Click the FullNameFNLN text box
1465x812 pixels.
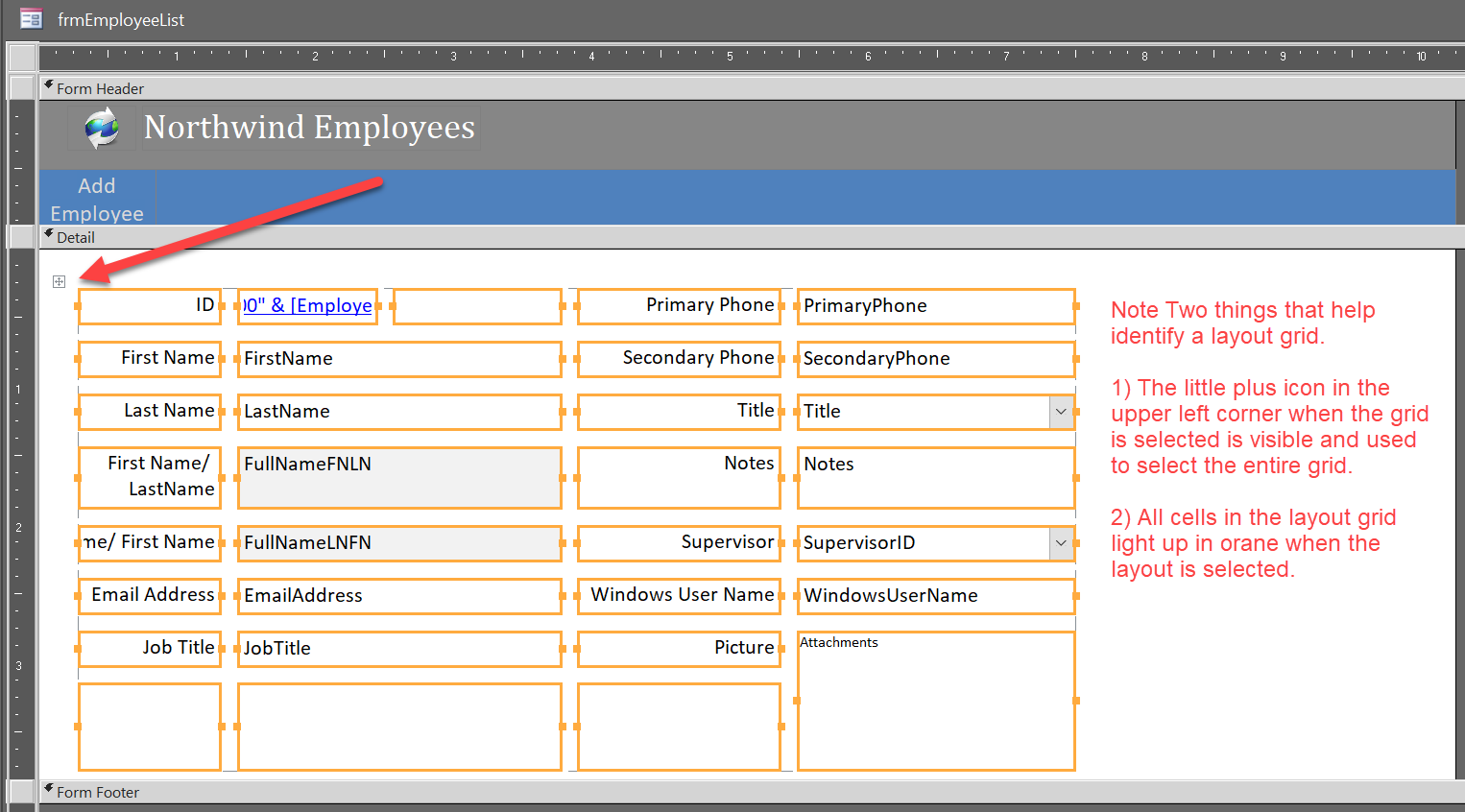pyautogui.click(x=399, y=477)
